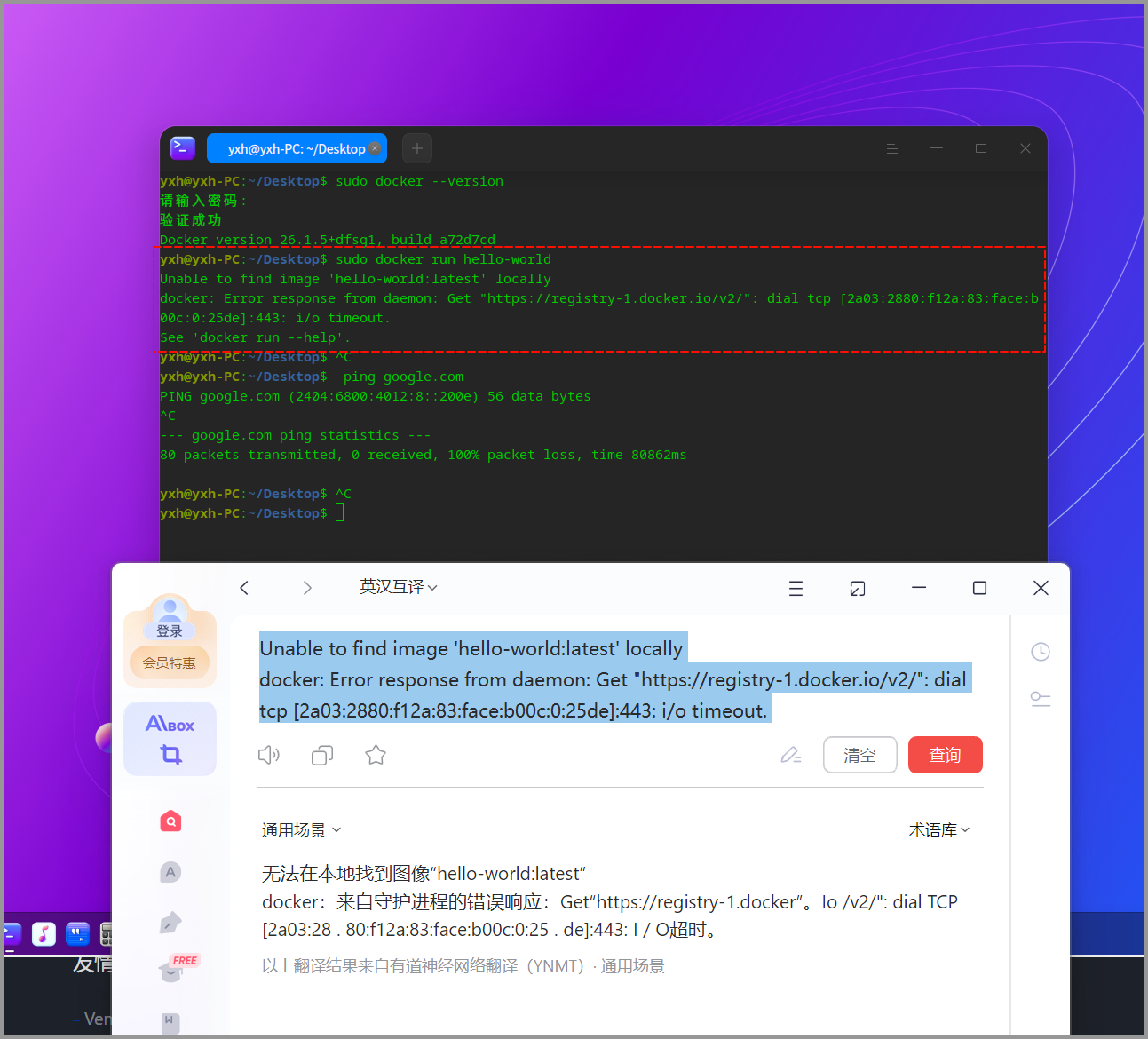Screen dimensions: 1148x1039
Task: Expand the 术语库 terminology dropdown
Action: 938,830
